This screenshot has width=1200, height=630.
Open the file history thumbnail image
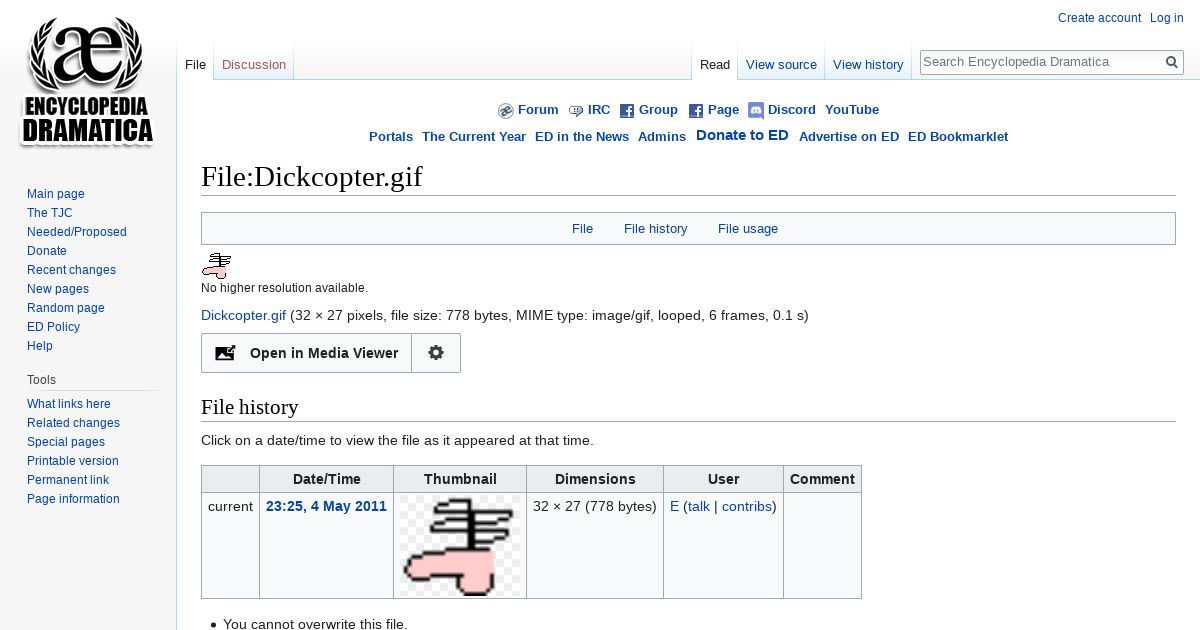point(460,546)
